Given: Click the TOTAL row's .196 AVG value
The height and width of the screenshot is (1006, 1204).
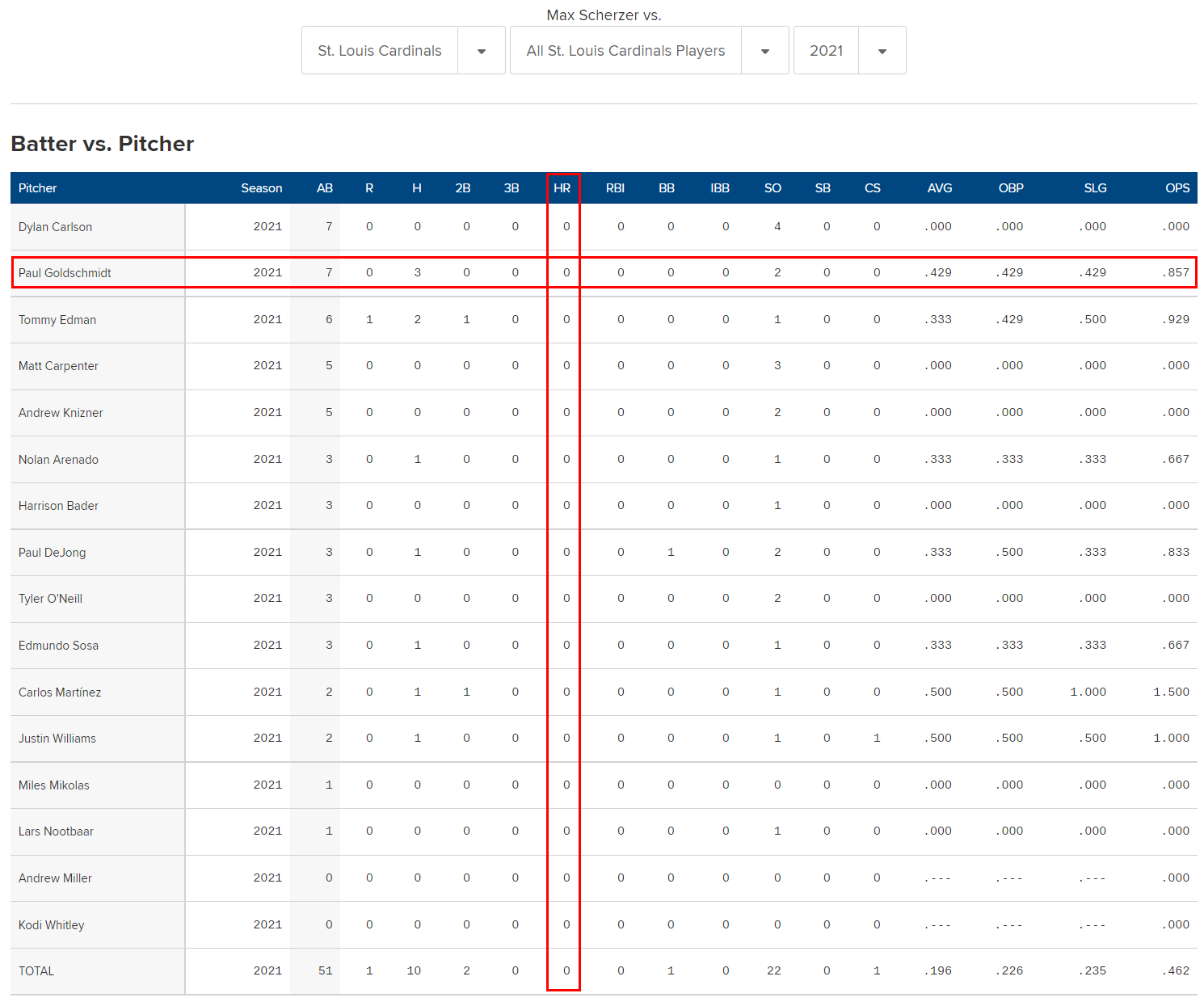Looking at the screenshot, I should point(938,970).
